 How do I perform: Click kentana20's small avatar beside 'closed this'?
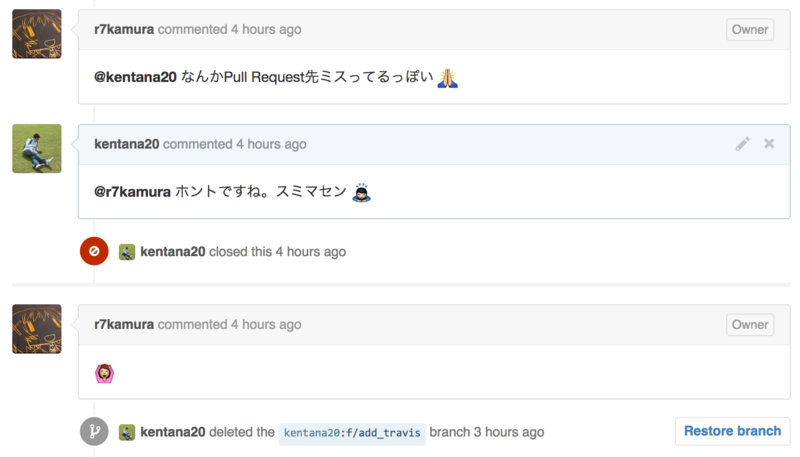tap(127, 252)
